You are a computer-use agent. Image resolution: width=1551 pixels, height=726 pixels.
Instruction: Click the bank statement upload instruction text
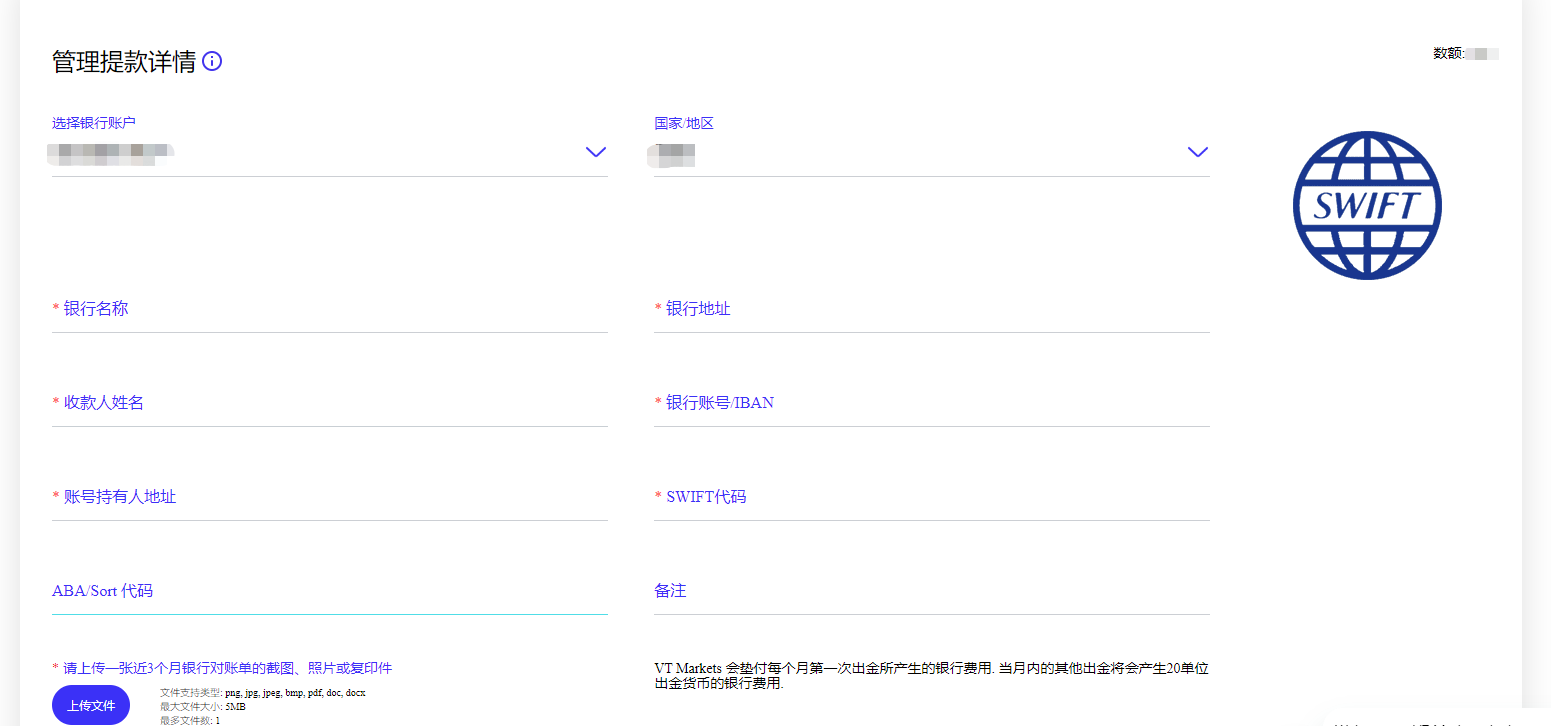pyautogui.click(x=222, y=668)
